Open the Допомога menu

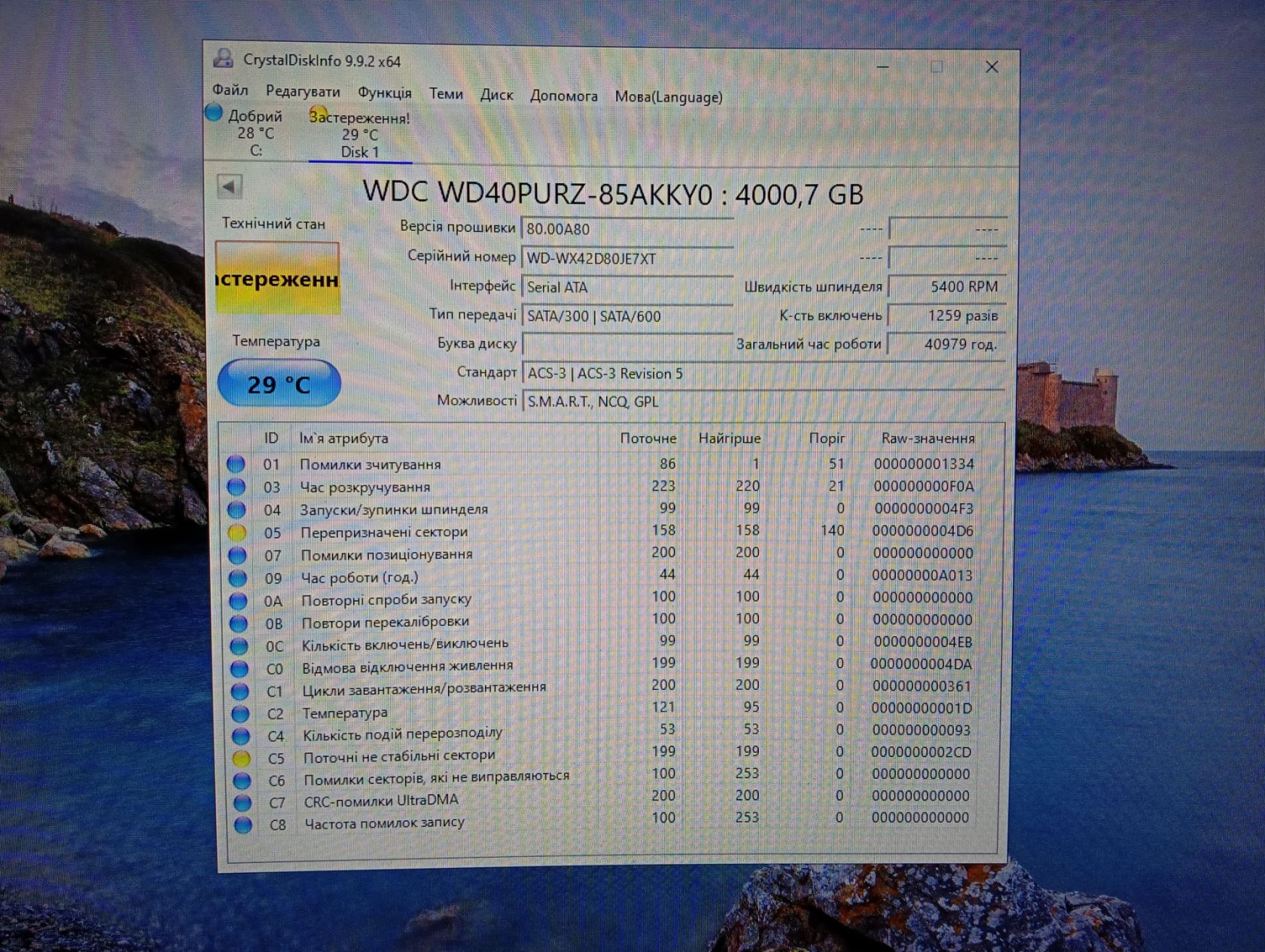[563, 96]
